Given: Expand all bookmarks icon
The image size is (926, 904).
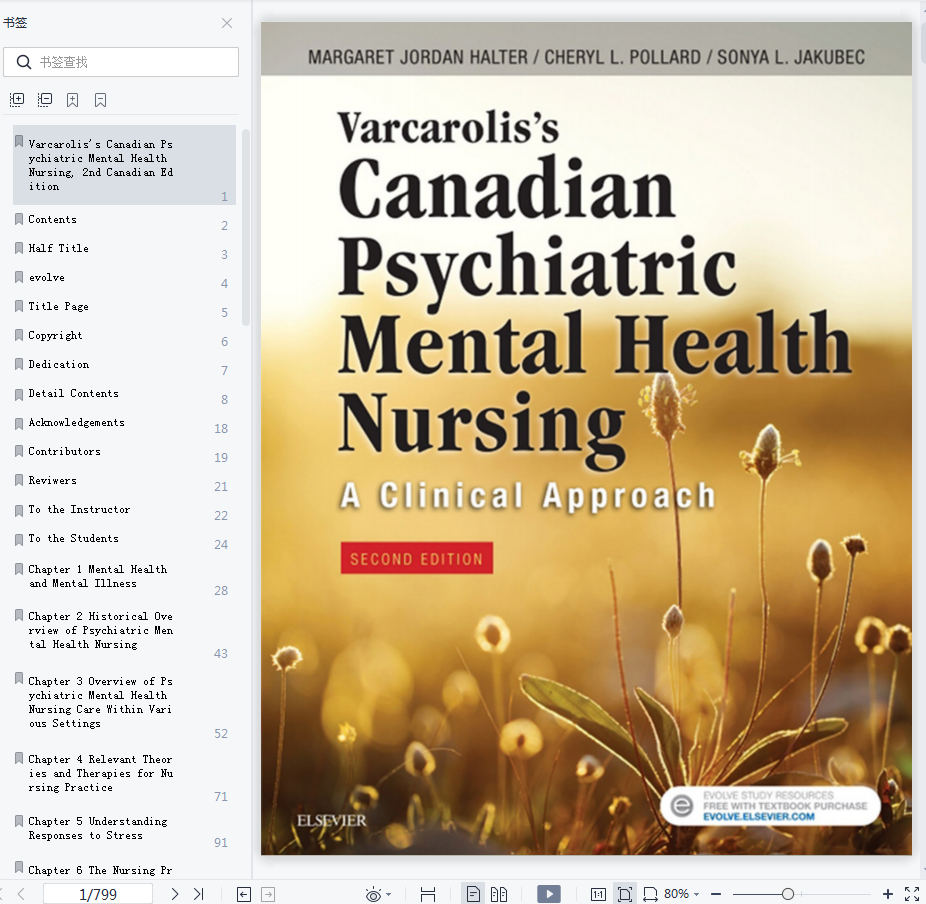Looking at the screenshot, I should [x=17, y=100].
